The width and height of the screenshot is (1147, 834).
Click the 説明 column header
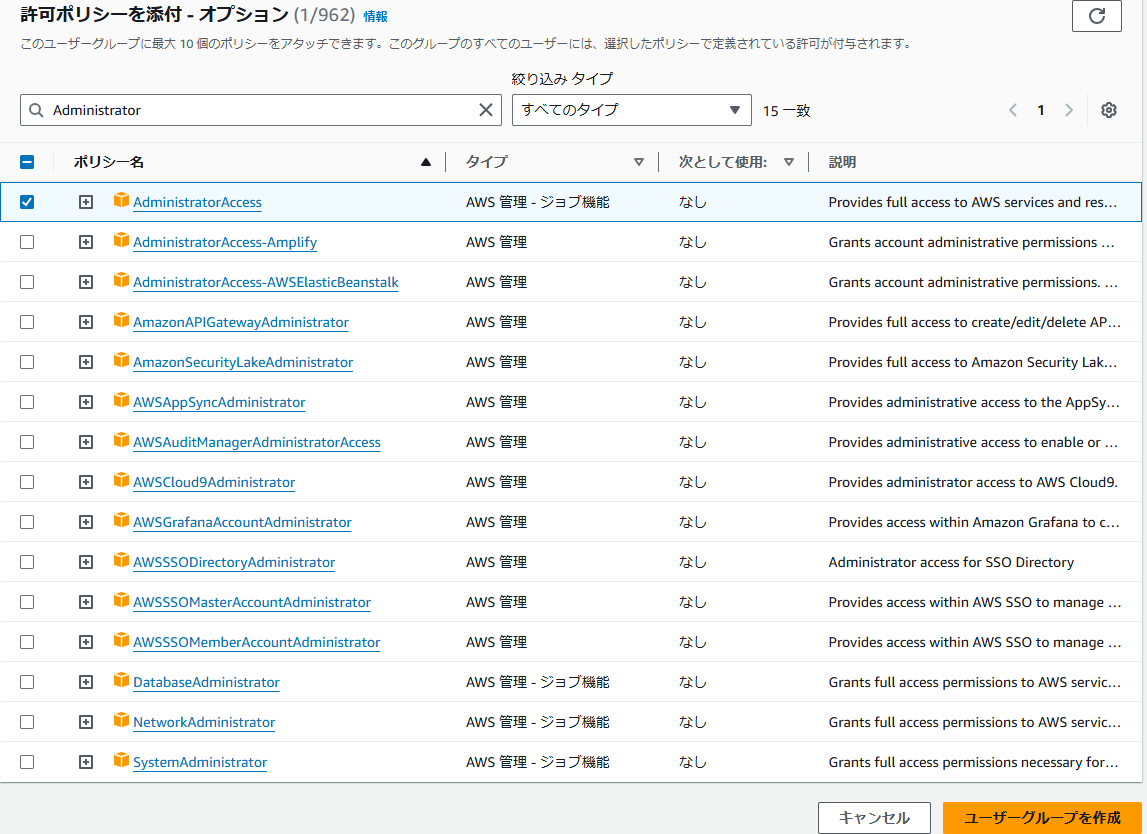(x=842, y=162)
